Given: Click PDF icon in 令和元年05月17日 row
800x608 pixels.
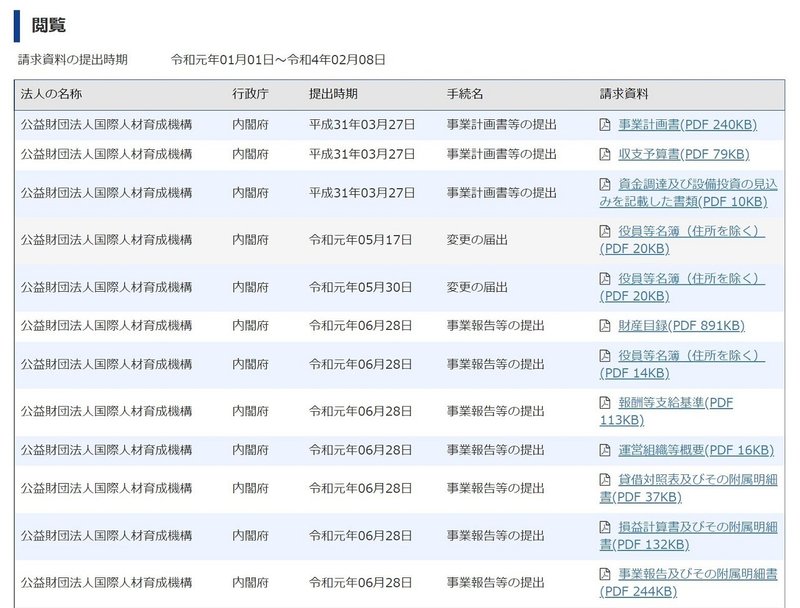Looking at the screenshot, I should tap(605, 231).
